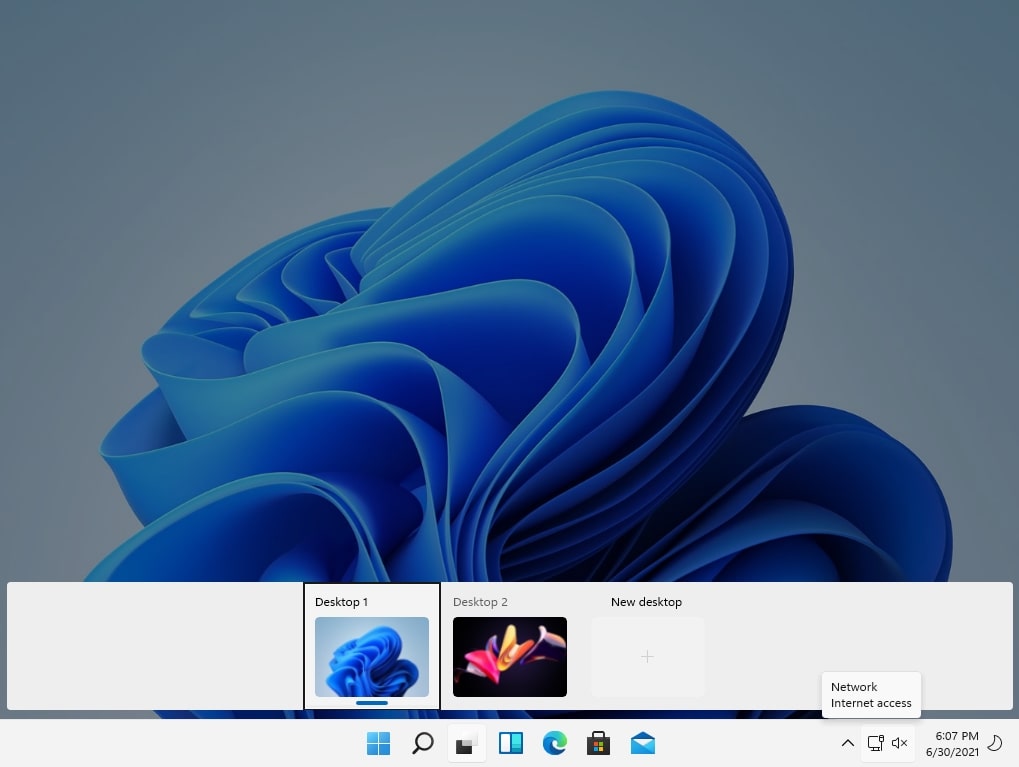Viewport: 1019px width, 767px height.
Task: Open the Widgets panel icon
Action: [x=511, y=743]
